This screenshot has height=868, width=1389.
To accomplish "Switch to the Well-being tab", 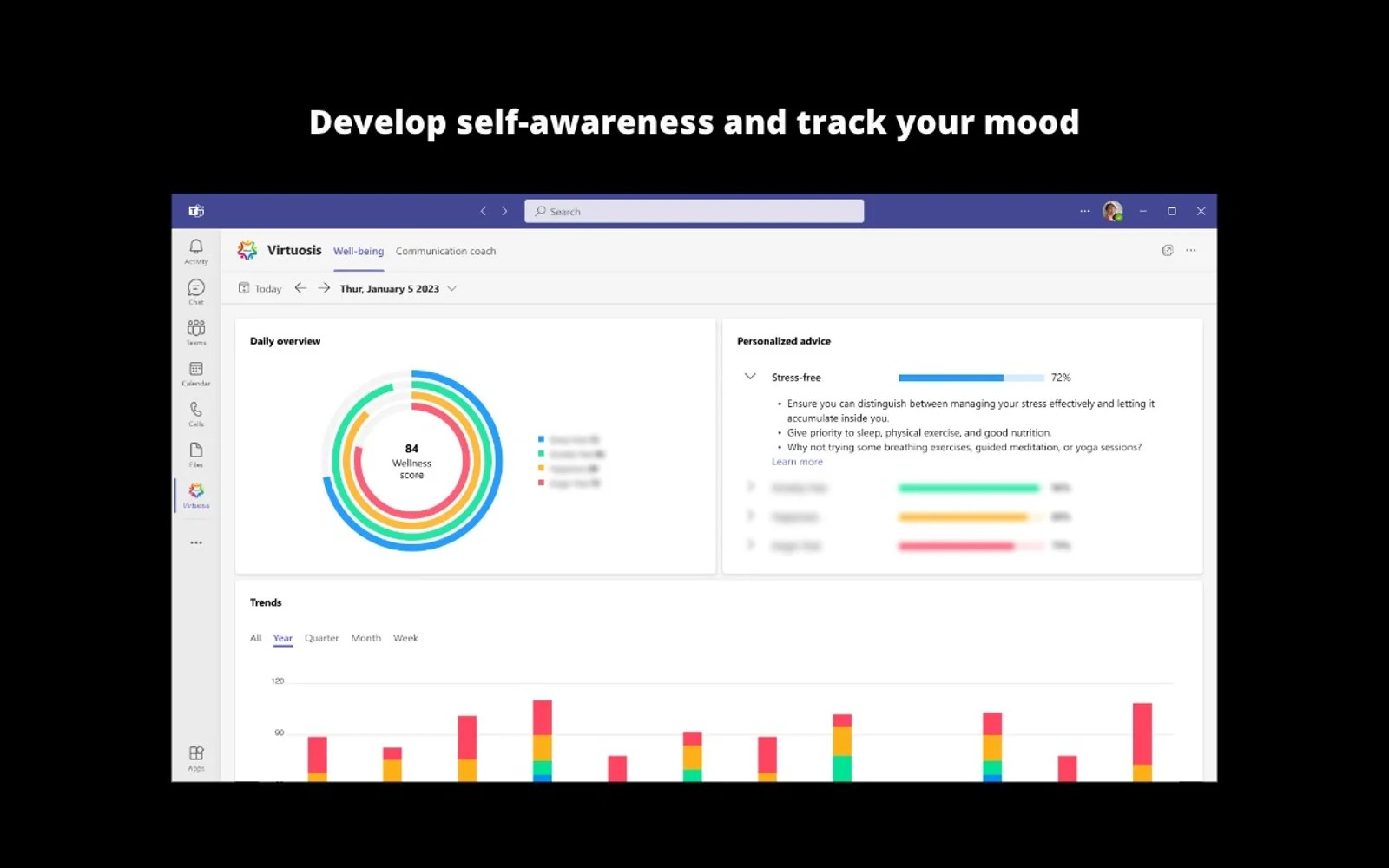I will click(359, 251).
